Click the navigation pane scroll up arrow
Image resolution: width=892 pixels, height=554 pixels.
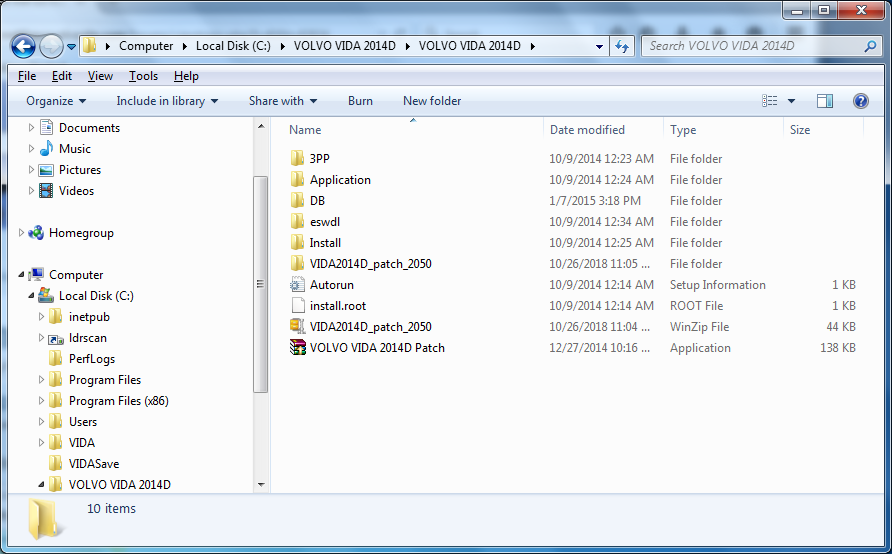(x=261, y=126)
